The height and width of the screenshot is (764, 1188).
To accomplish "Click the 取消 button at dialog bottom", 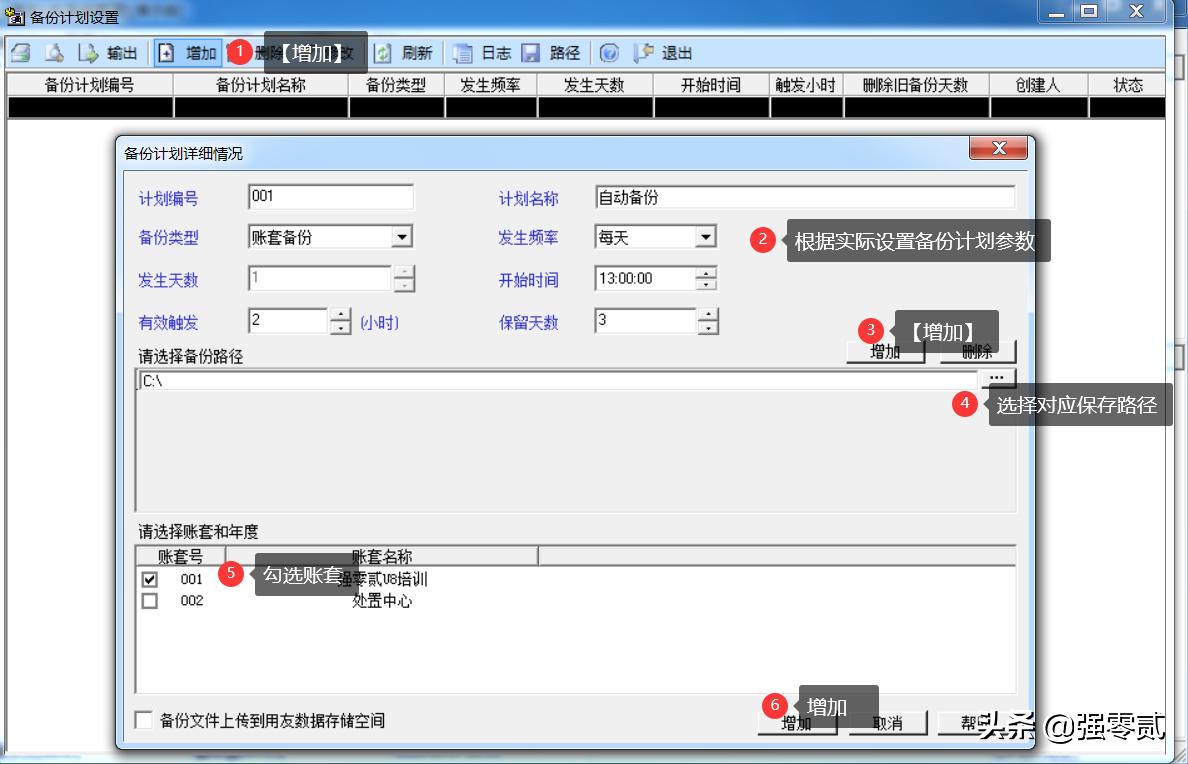I will pos(886,722).
